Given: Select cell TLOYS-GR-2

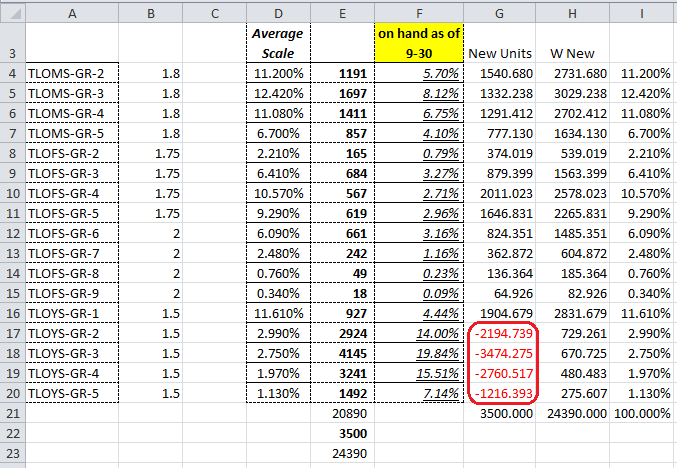Looking at the screenshot, I should click(72, 333).
